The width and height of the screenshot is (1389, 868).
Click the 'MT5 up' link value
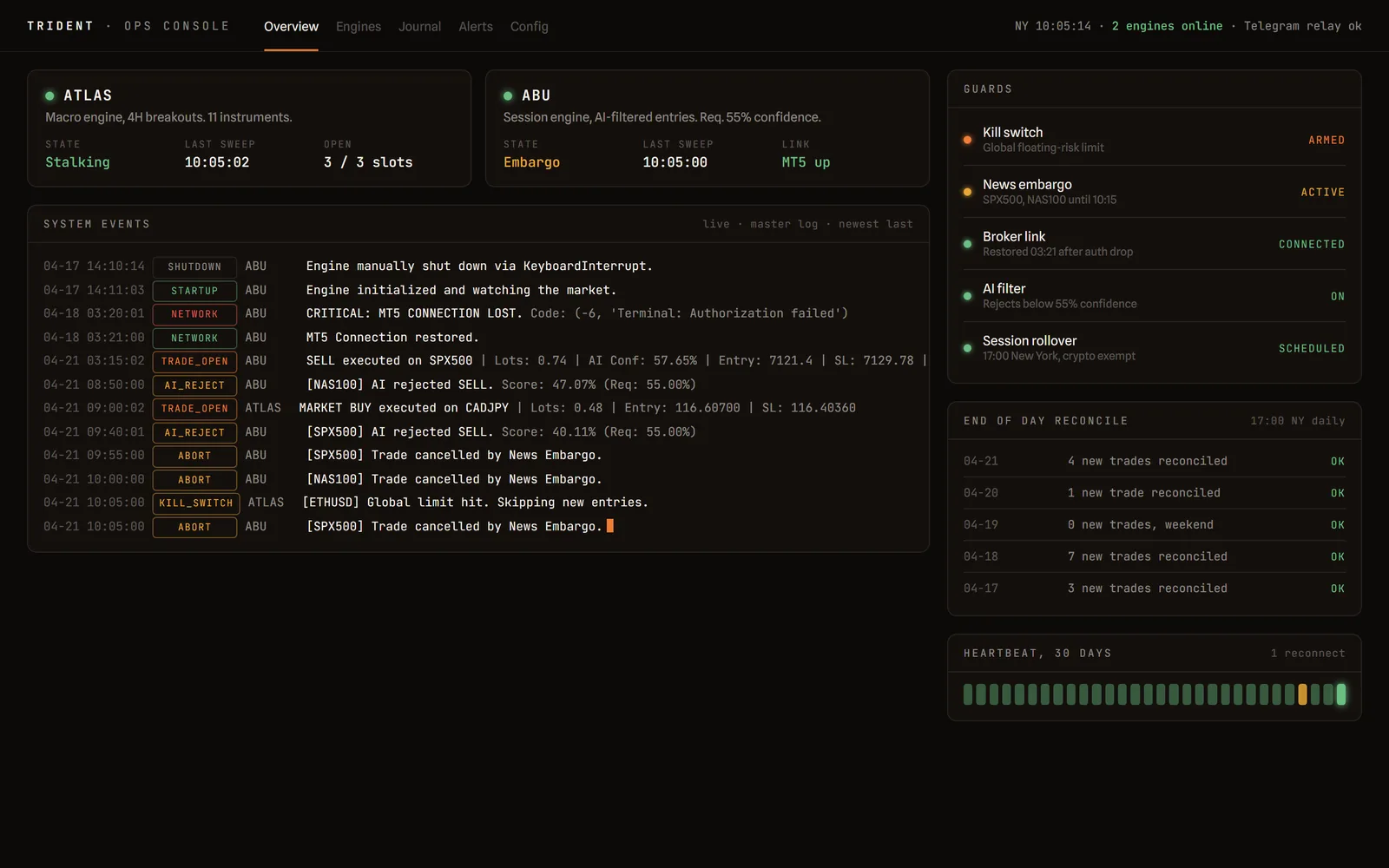[x=806, y=162]
